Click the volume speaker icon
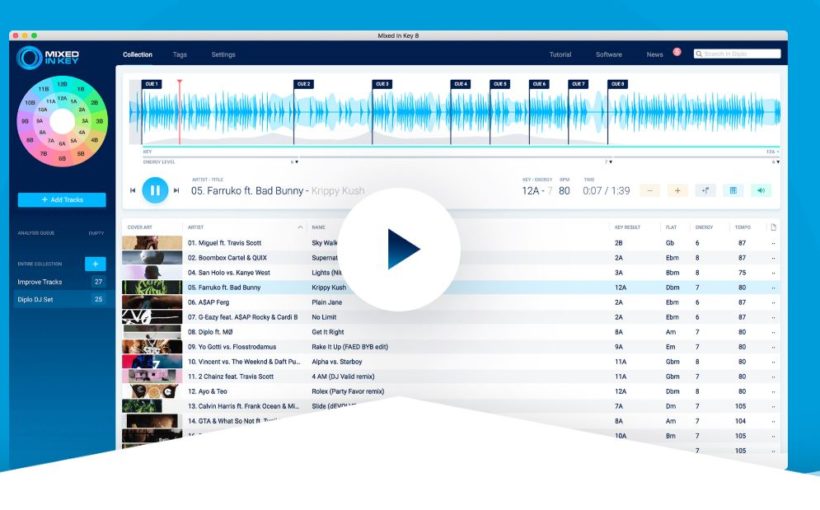Viewport: 820px width, 510px height. (761, 190)
